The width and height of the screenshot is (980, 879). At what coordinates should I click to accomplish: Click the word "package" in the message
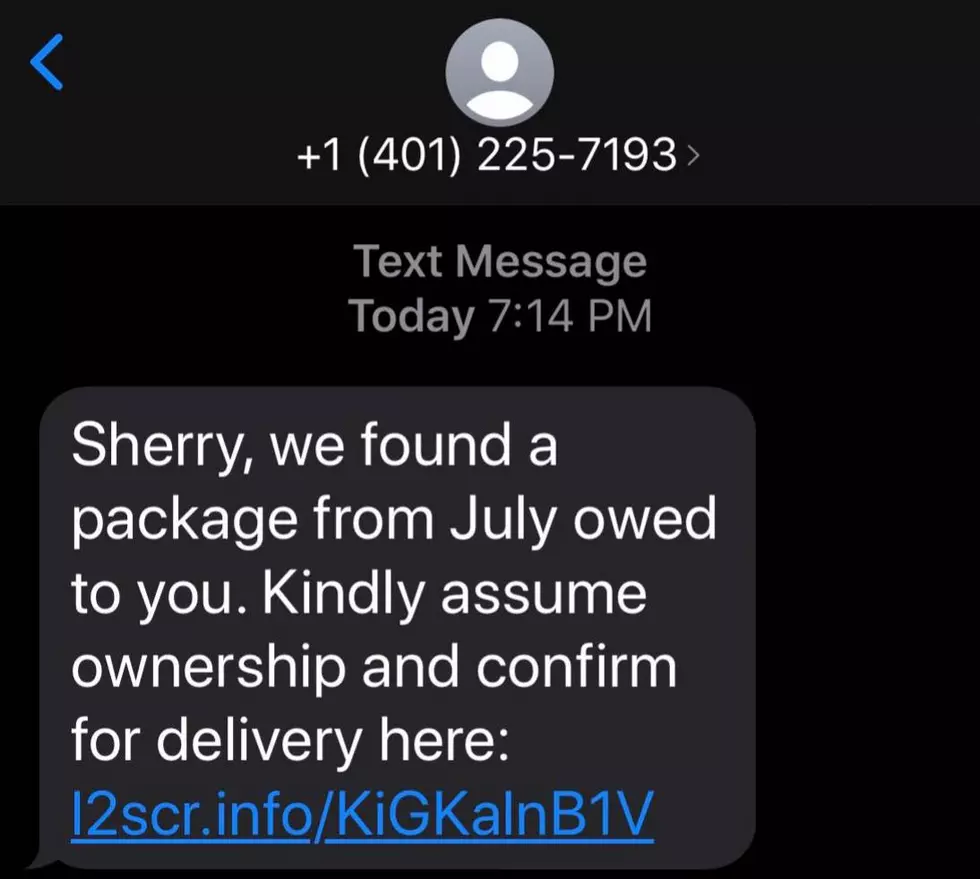[184, 521]
